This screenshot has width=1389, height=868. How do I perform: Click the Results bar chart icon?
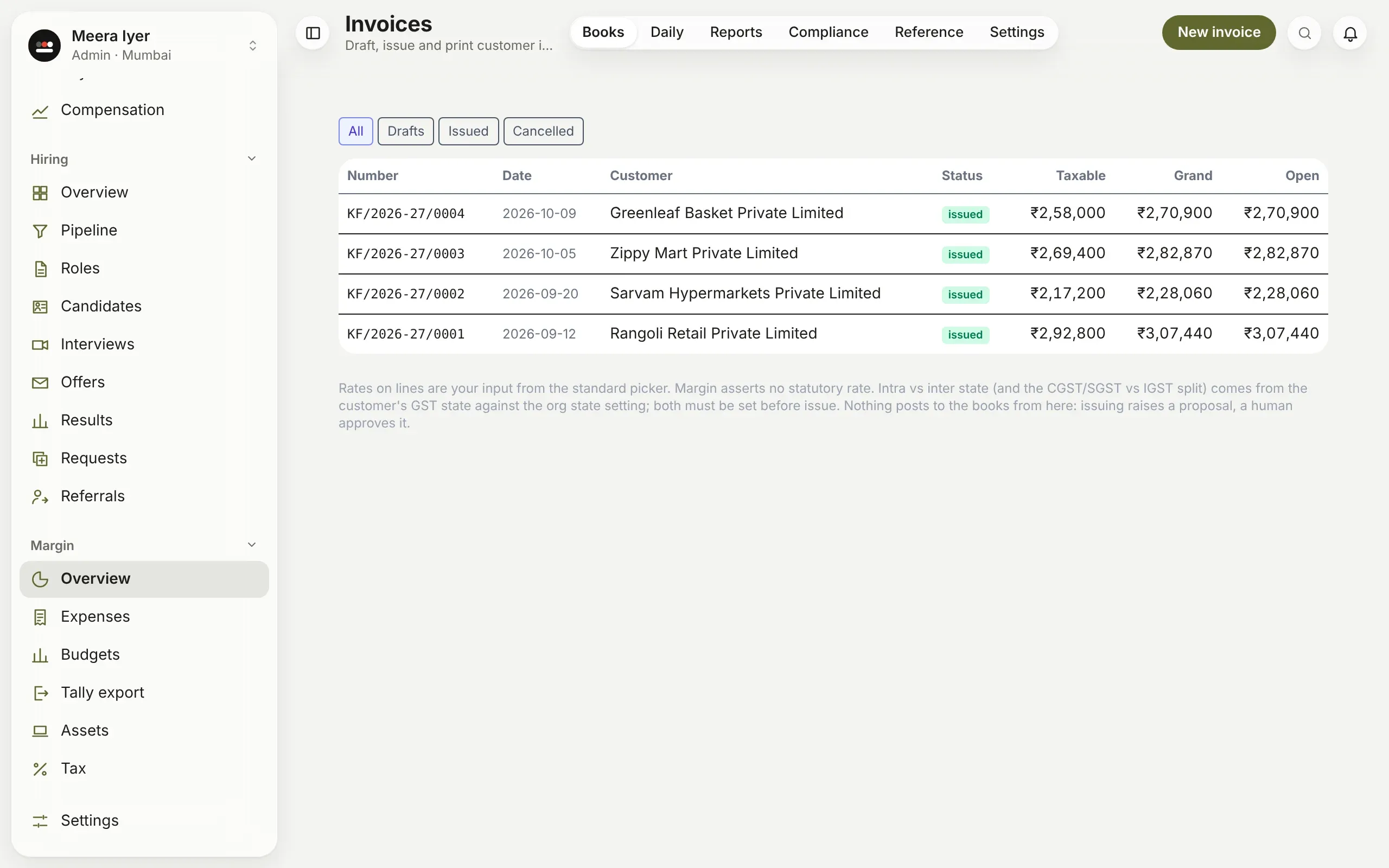[40, 421]
